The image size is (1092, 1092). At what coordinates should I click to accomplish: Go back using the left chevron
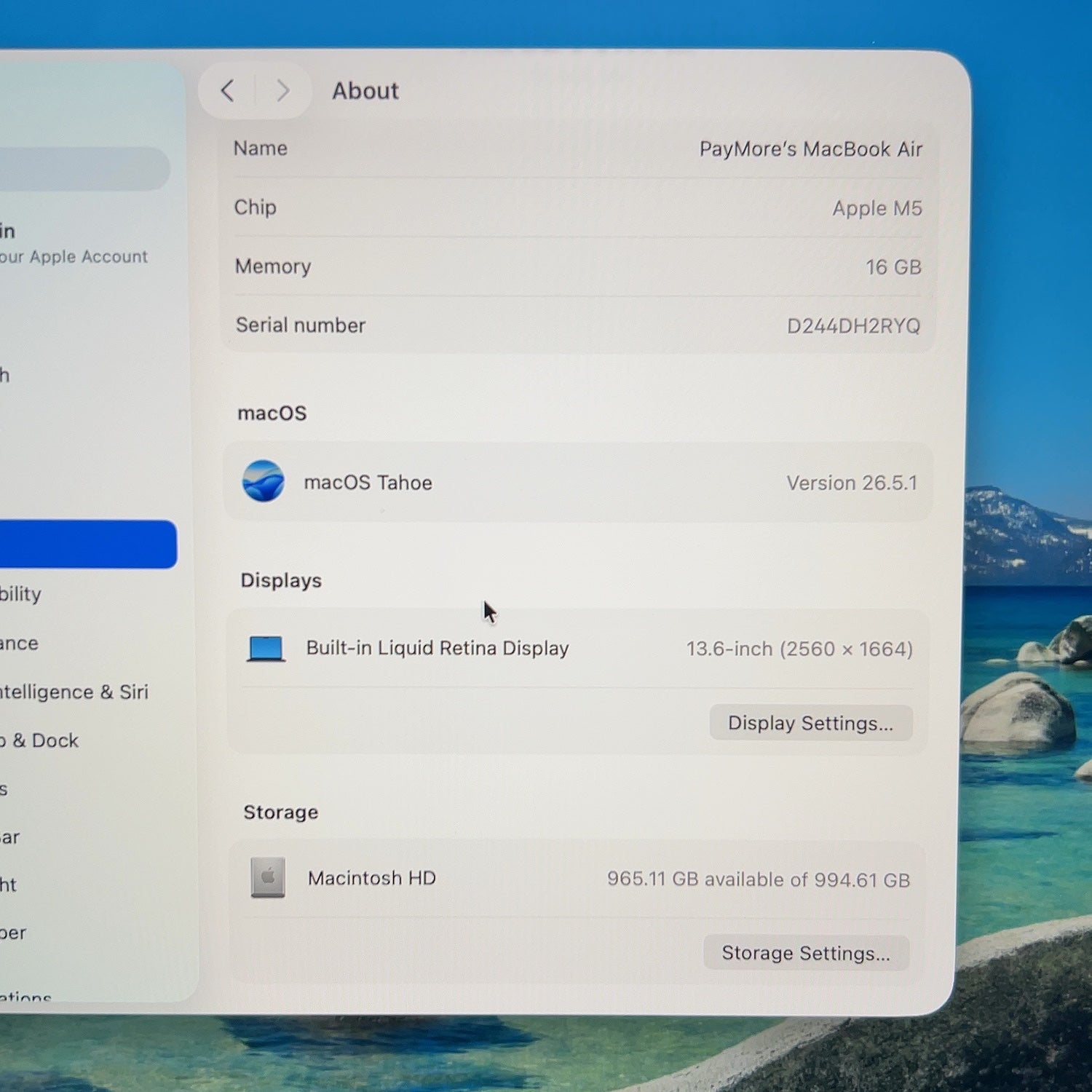pos(227,91)
